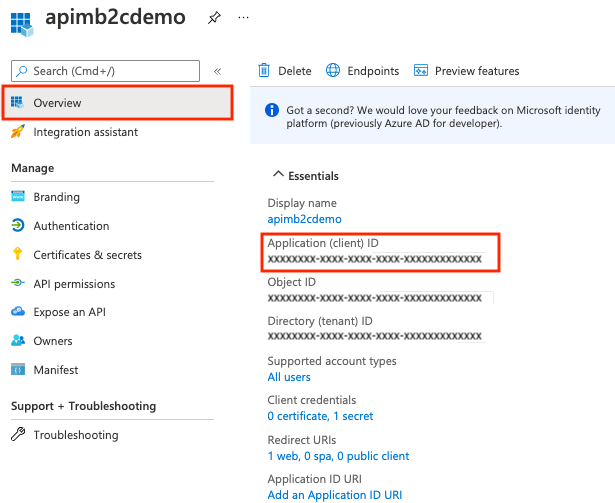The height and width of the screenshot is (503, 615).
Task: Open the Owners people icon
Action: pos(18,341)
